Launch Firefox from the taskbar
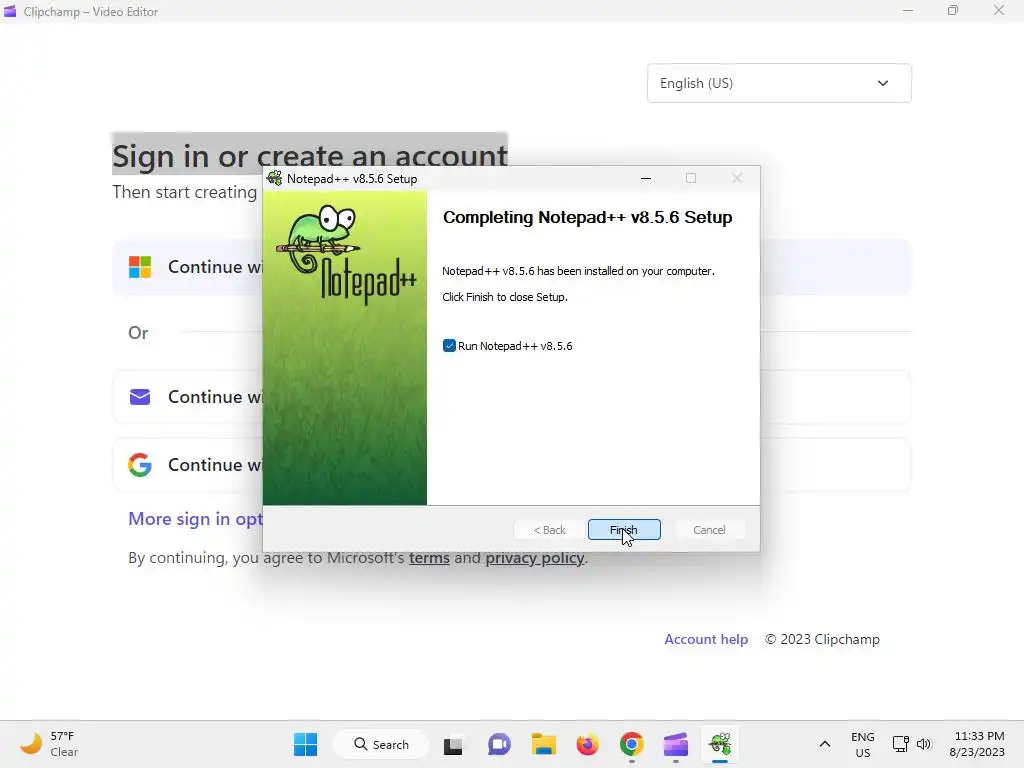Viewport: 1024px width, 768px height. click(x=588, y=744)
